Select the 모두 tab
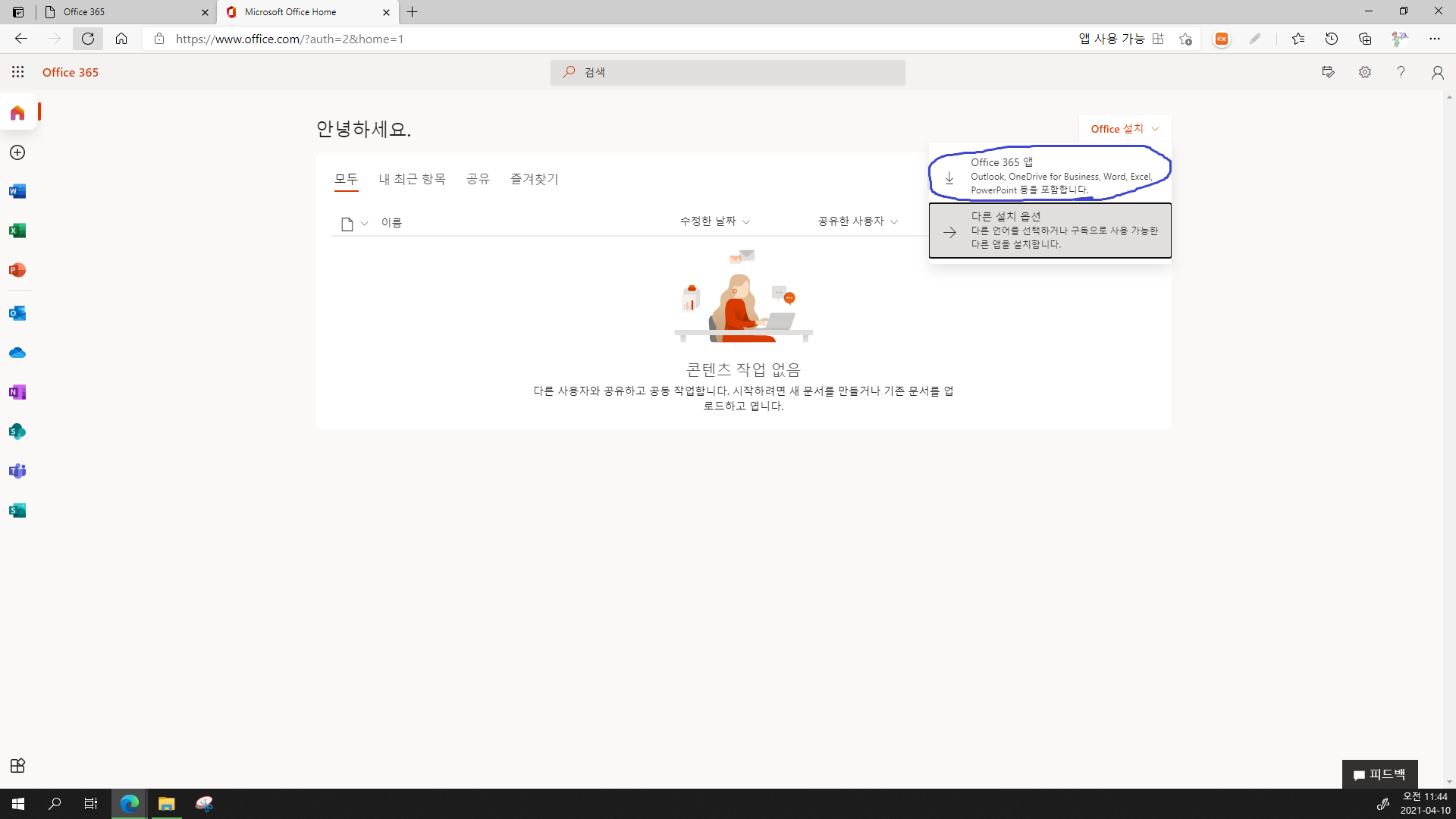Viewport: 1456px width, 819px height. point(346,179)
